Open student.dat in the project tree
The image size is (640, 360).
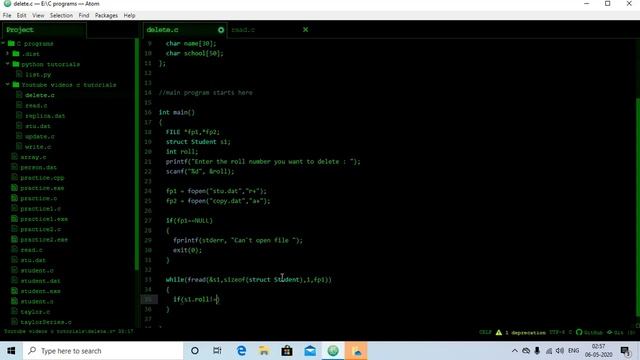[40, 281]
